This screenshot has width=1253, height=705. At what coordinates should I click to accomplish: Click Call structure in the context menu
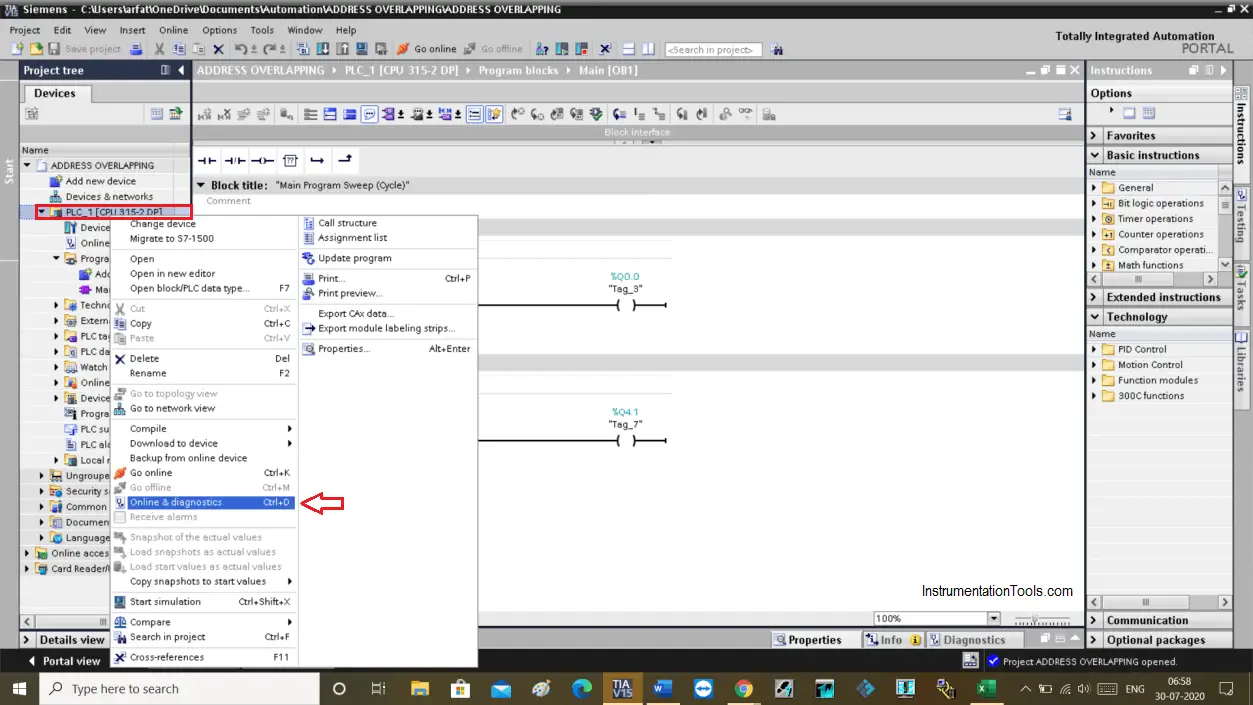(x=386, y=223)
